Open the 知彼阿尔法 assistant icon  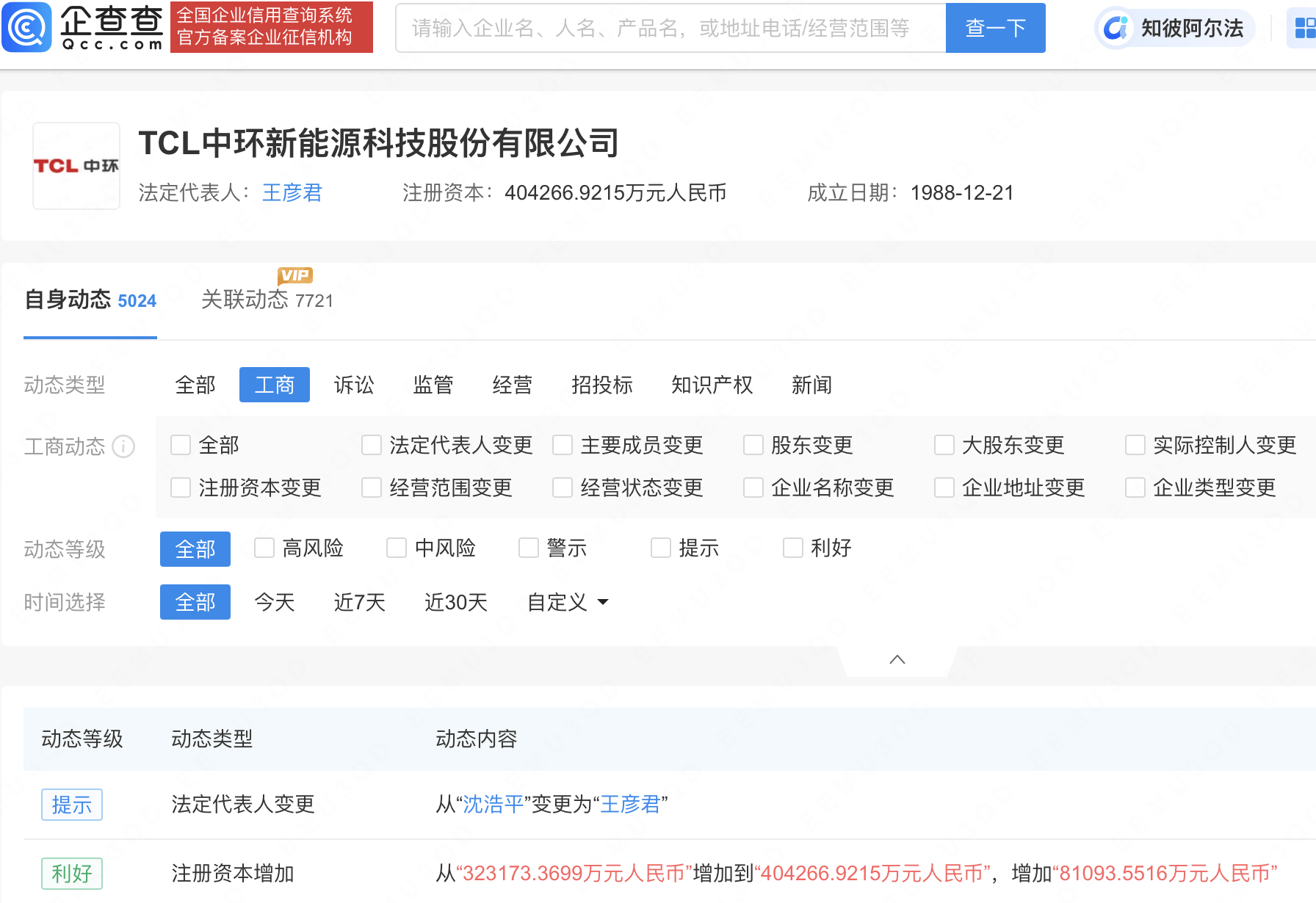1116,28
